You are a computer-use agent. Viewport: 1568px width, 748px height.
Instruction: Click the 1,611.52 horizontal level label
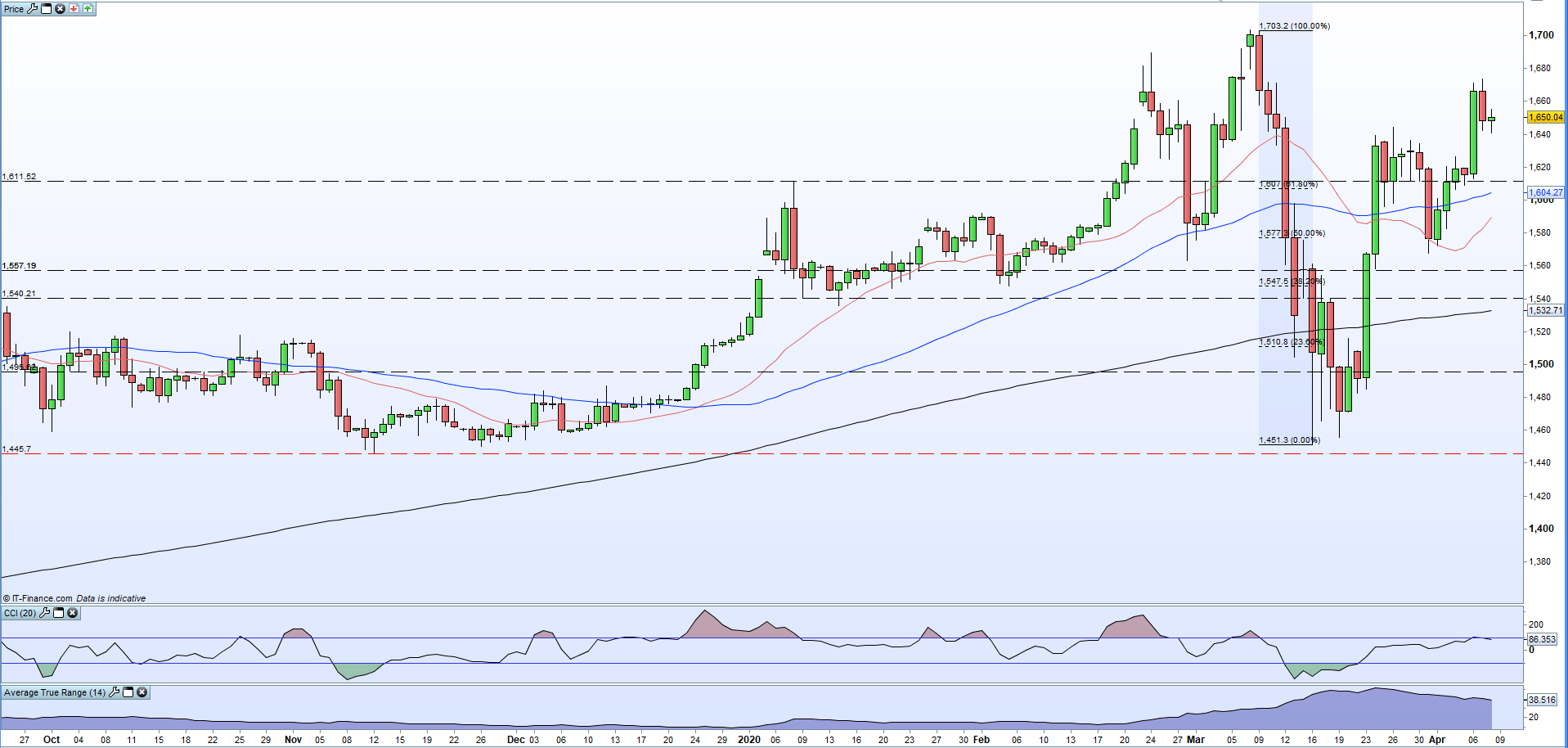tap(19, 177)
